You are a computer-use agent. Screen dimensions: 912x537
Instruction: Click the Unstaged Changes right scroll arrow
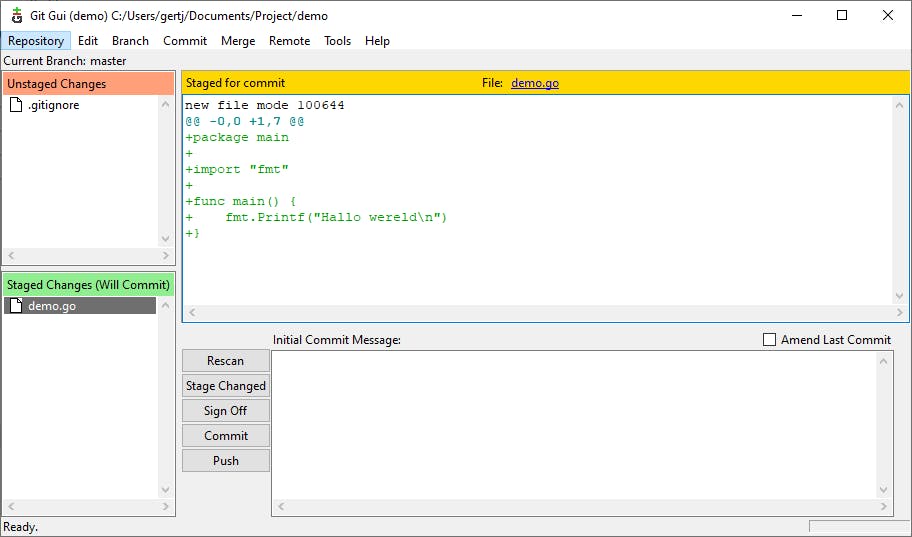pyautogui.click(x=166, y=255)
